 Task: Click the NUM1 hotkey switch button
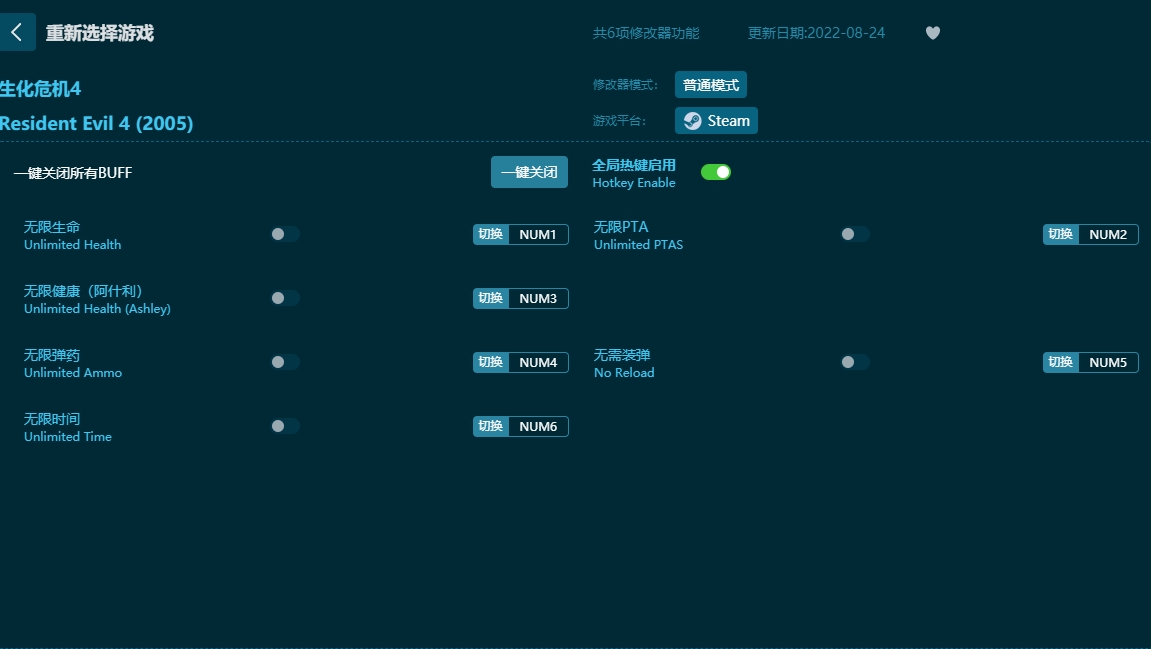pos(520,234)
